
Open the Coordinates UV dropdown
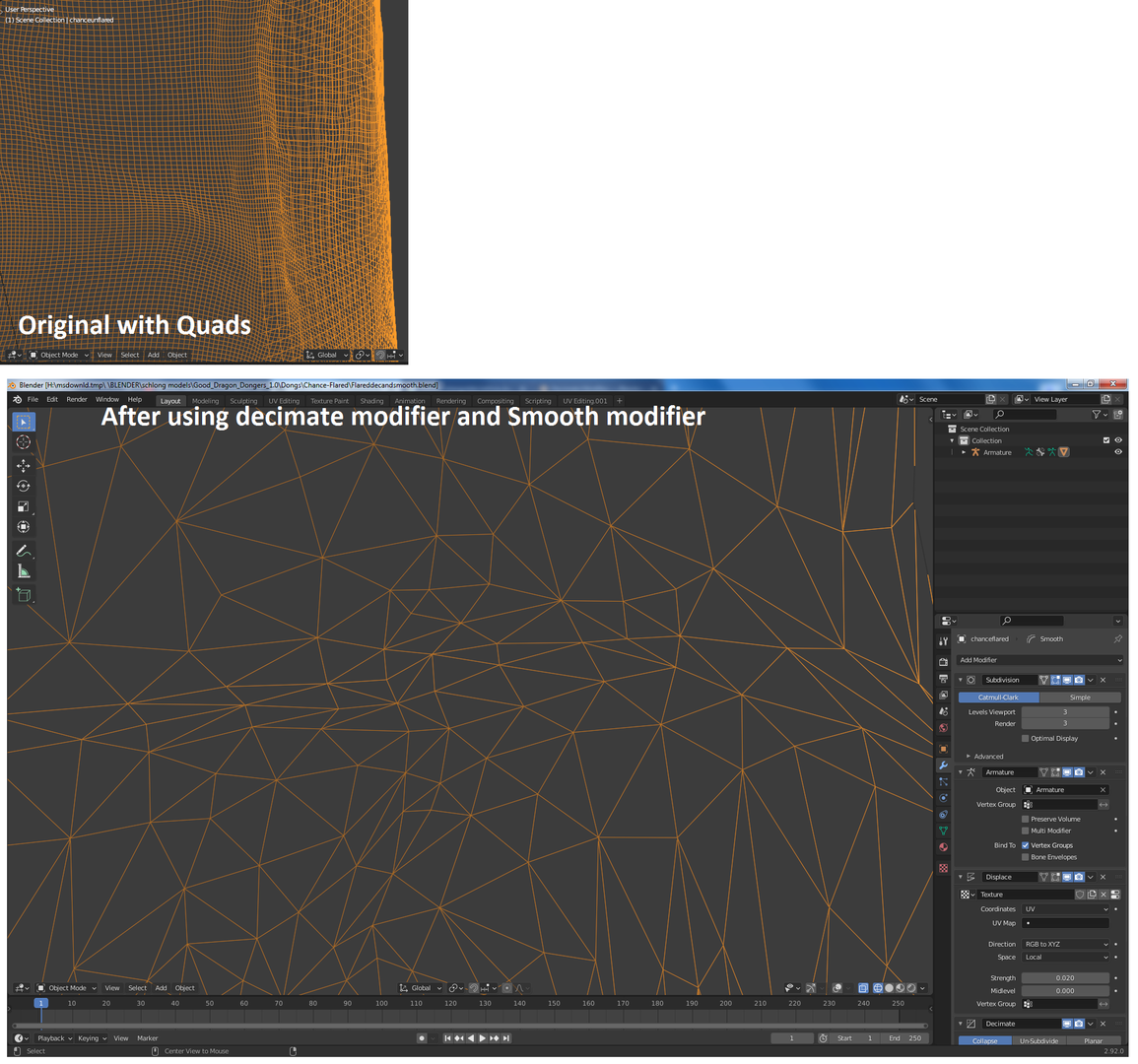[1065, 908]
